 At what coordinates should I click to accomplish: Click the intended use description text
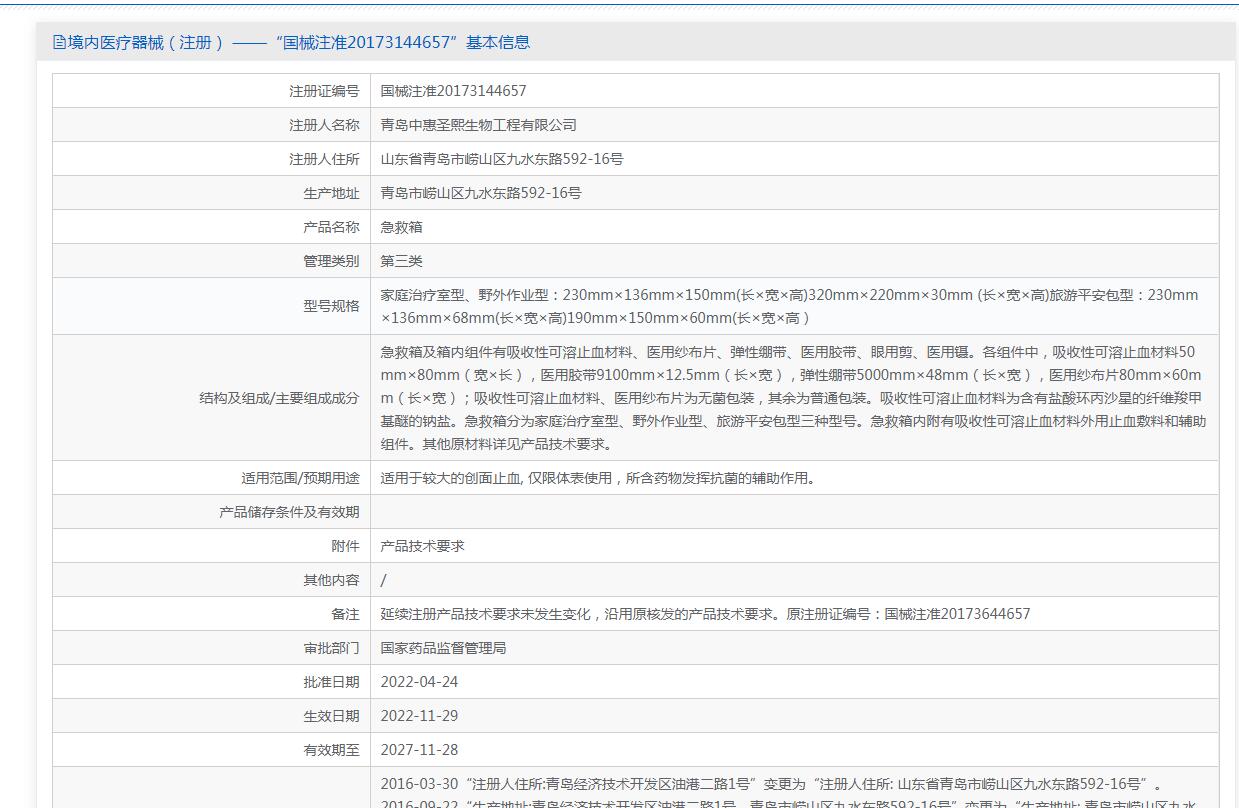tap(597, 477)
